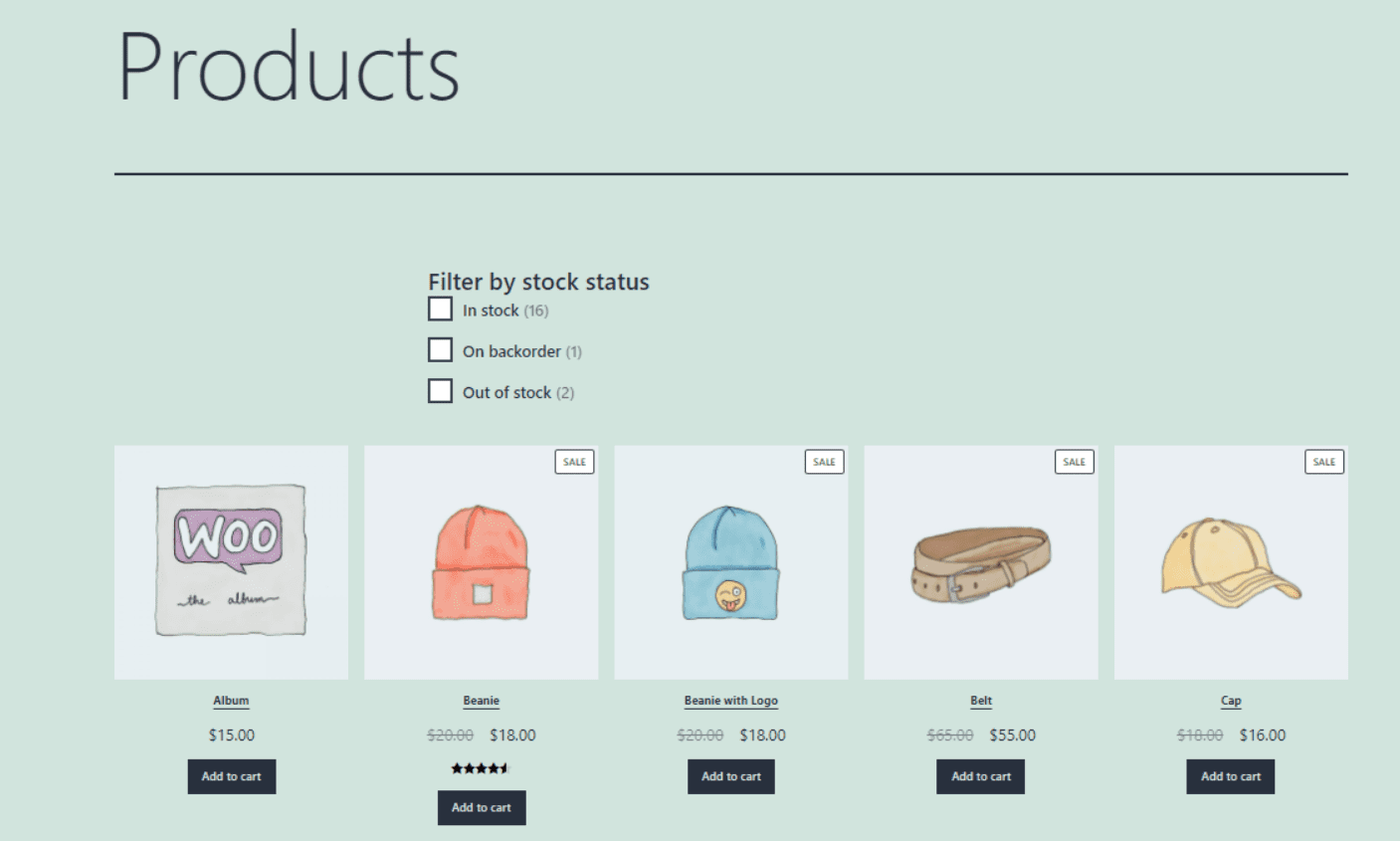Add the Beanie to cart
This screenshot has height=841, width=1400.
pos(481,807)
